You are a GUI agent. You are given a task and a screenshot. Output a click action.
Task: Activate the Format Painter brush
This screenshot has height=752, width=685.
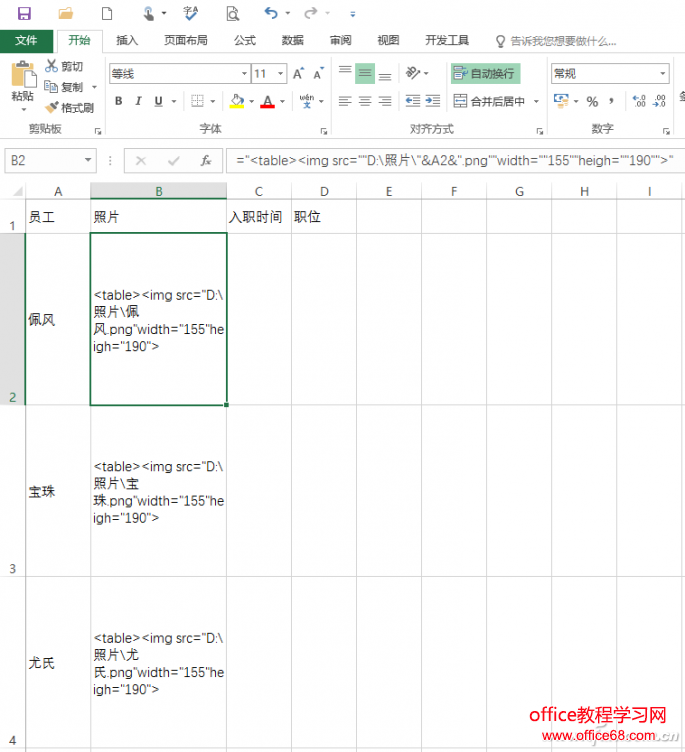(x=69, y=108)
